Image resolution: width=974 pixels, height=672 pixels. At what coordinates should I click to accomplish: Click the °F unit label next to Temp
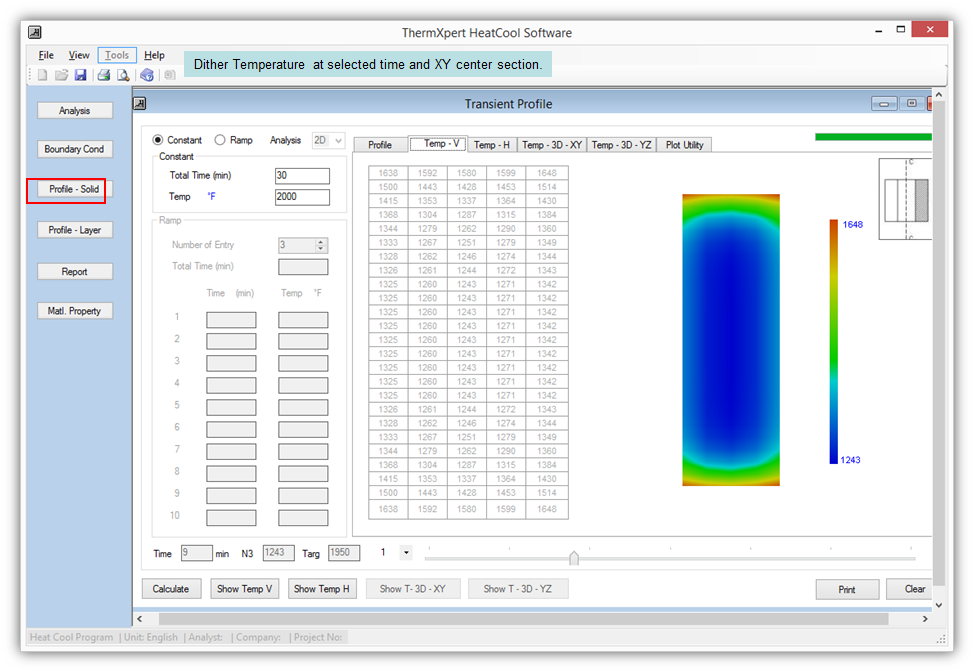211,197
